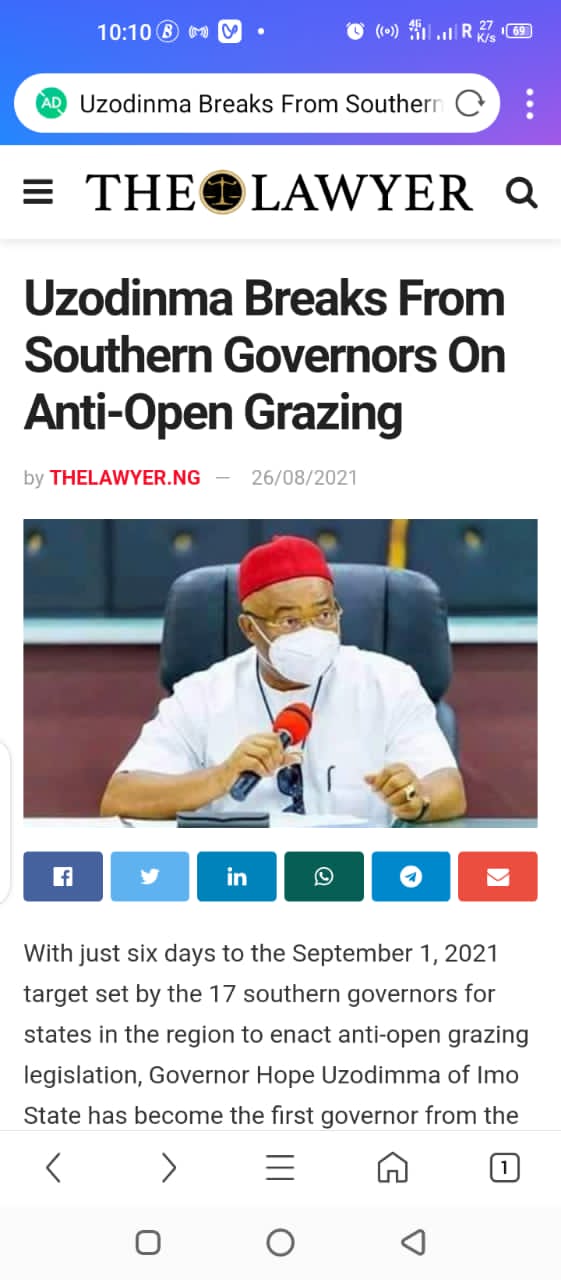
Task: Open the hamburger site menu
Action: point(38,192)
